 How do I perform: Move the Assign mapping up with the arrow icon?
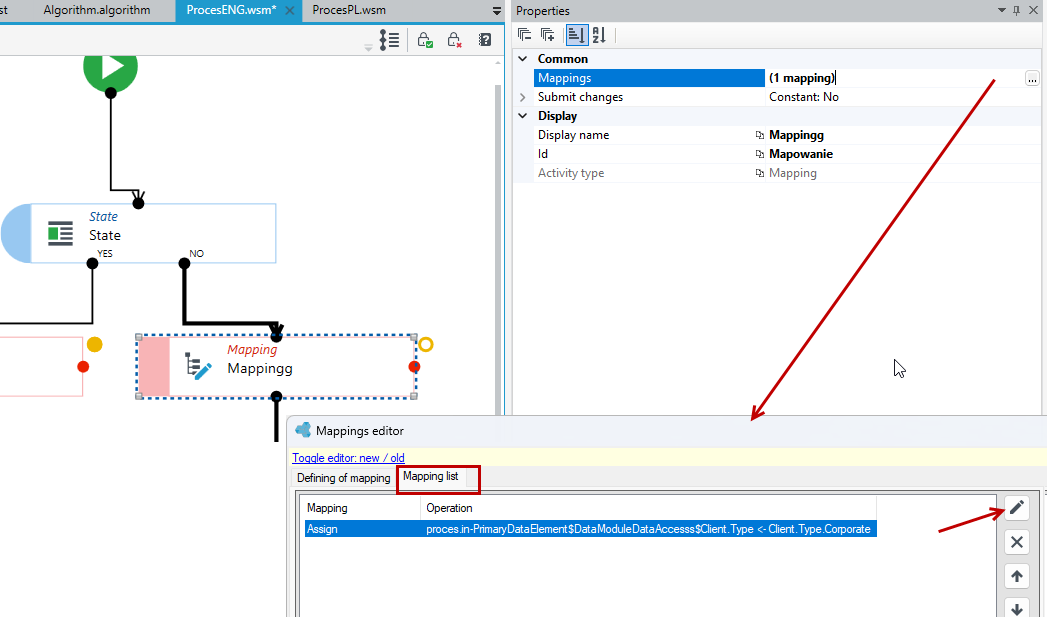[x=1016, y=576]
